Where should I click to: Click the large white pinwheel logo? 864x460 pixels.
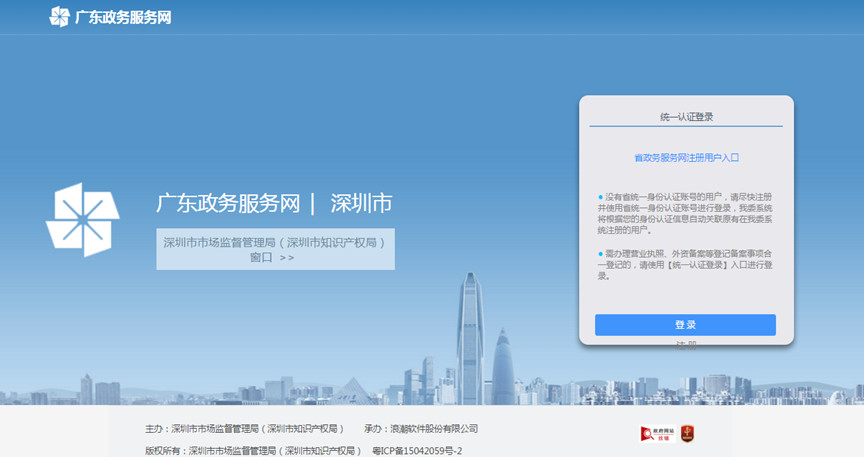83,219
